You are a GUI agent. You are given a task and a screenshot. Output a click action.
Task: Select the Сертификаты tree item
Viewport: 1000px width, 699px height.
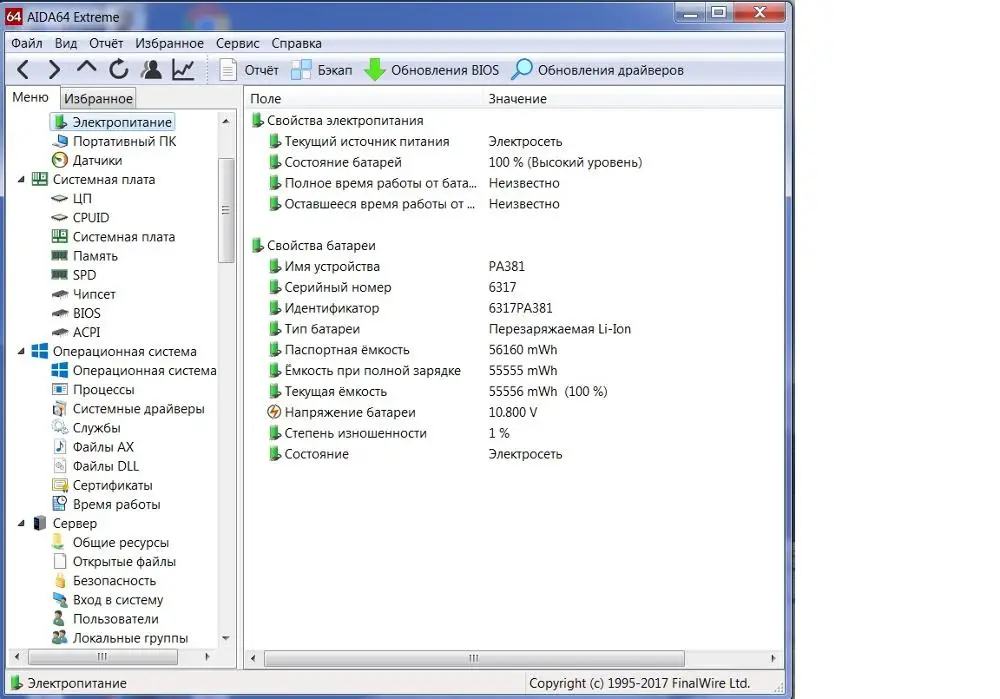coord(102,485)
